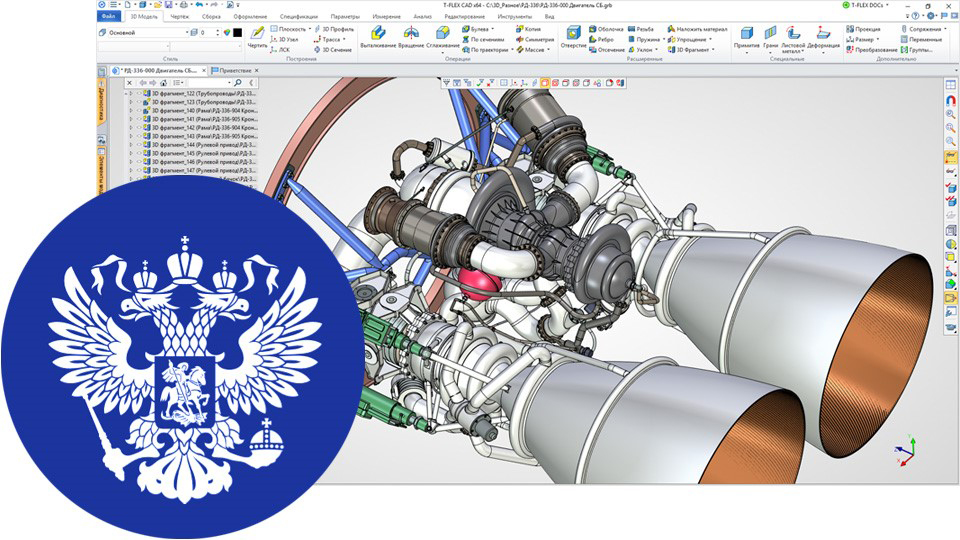960x540 pixels.
Task: Select the Чертить sketch tool
Action: pos(257,37)
